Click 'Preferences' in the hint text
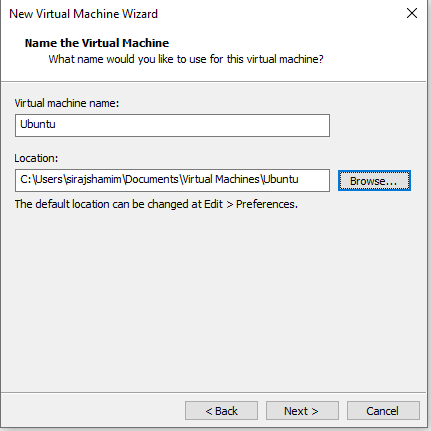431x431 pixels. click(267, 204)
